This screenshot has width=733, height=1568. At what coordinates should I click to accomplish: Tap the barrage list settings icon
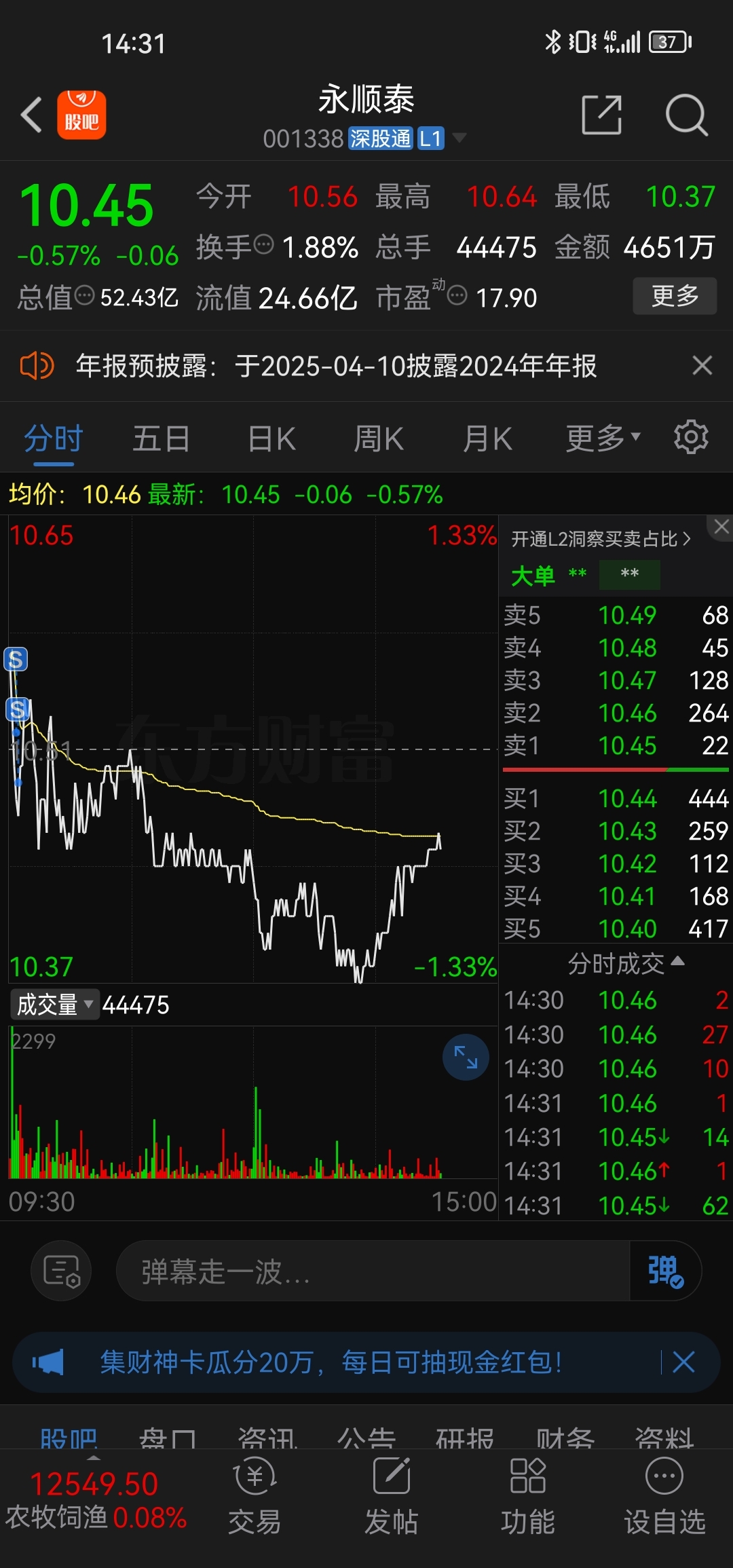pyautogui.click(x=62, y=1271)
